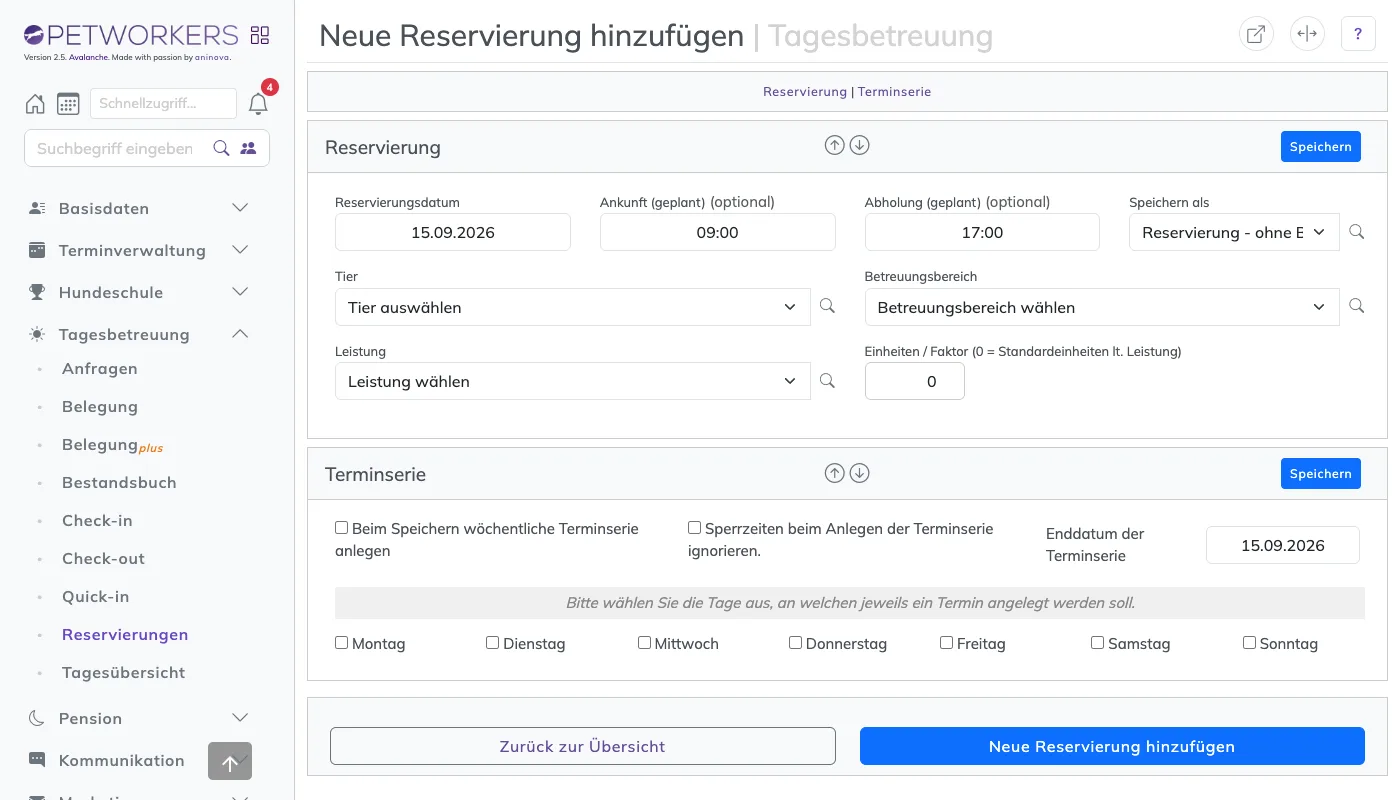Search animals with magnifier next to Tier

point(827,306)
